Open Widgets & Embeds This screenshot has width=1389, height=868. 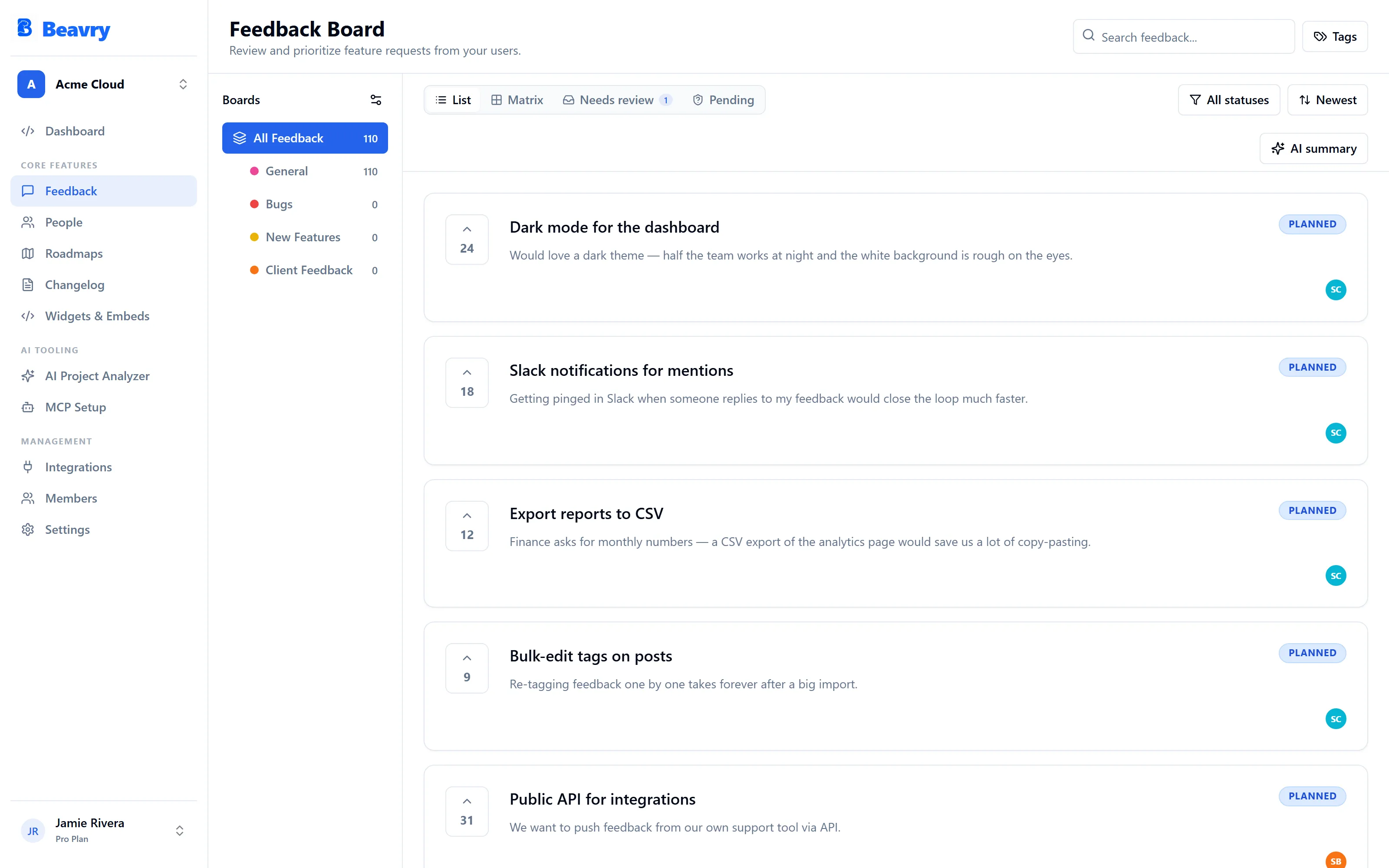coord(103,316)
